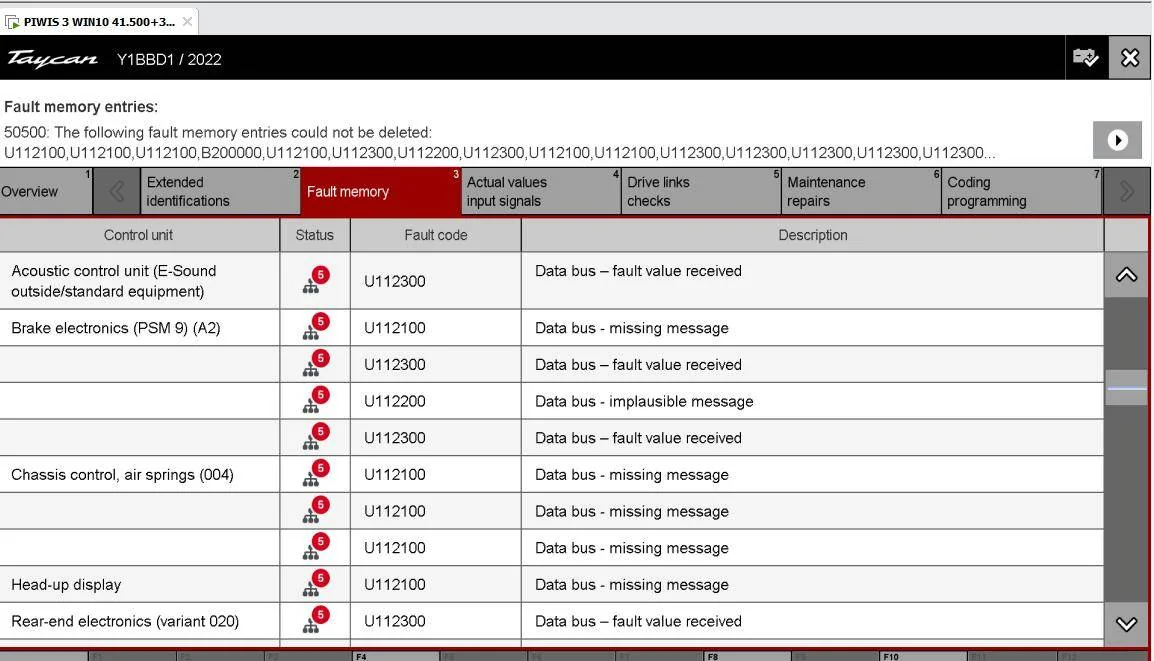Close the Taycan diagnostic session with X

pos(1130,57)
